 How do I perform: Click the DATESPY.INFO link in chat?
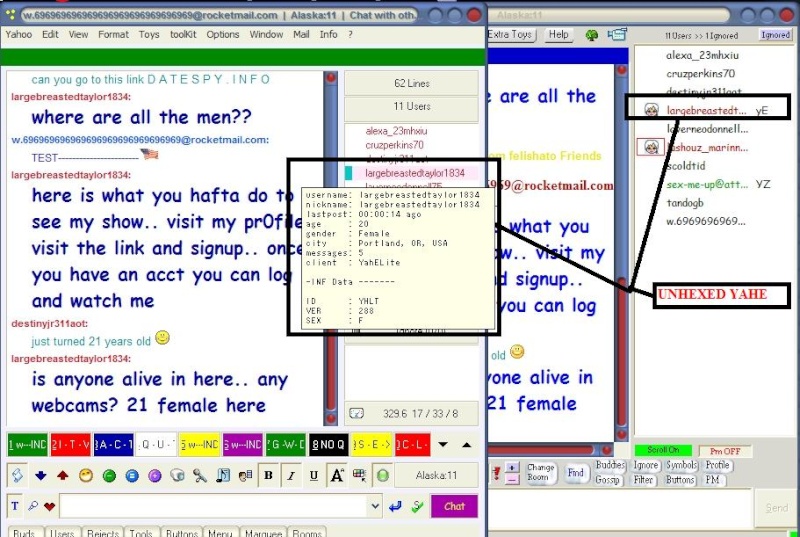pyautogui.click(x=209, y=79)
